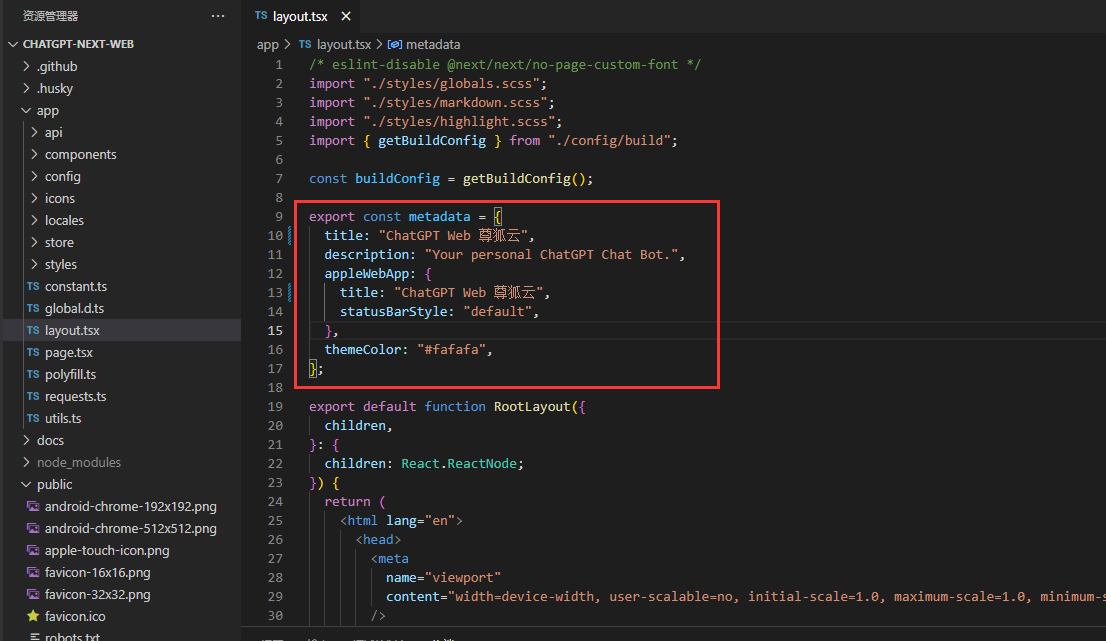
Task: Click the description string on line 11
Action: 551,254
